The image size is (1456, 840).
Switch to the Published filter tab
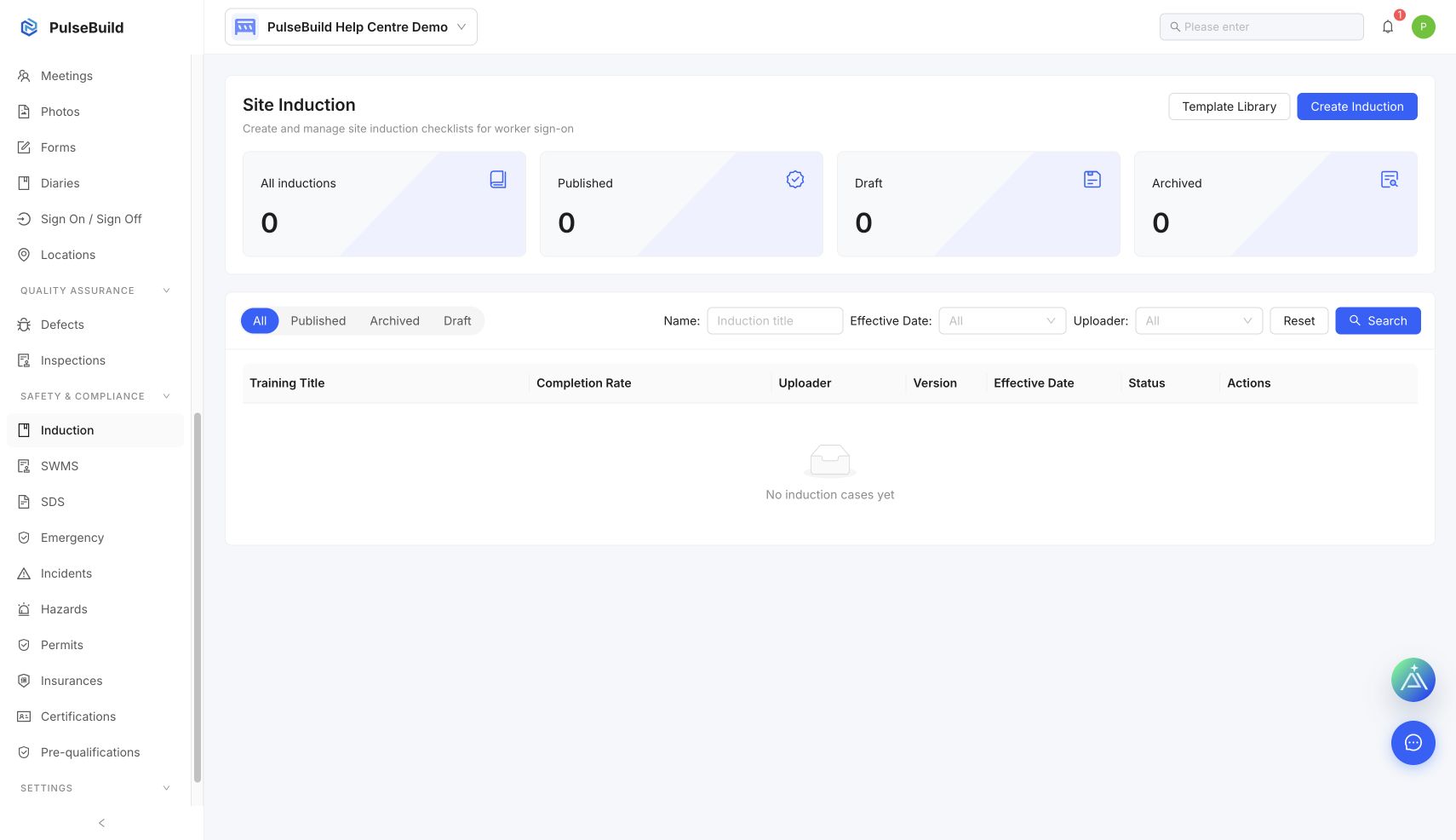coord(318,320)
